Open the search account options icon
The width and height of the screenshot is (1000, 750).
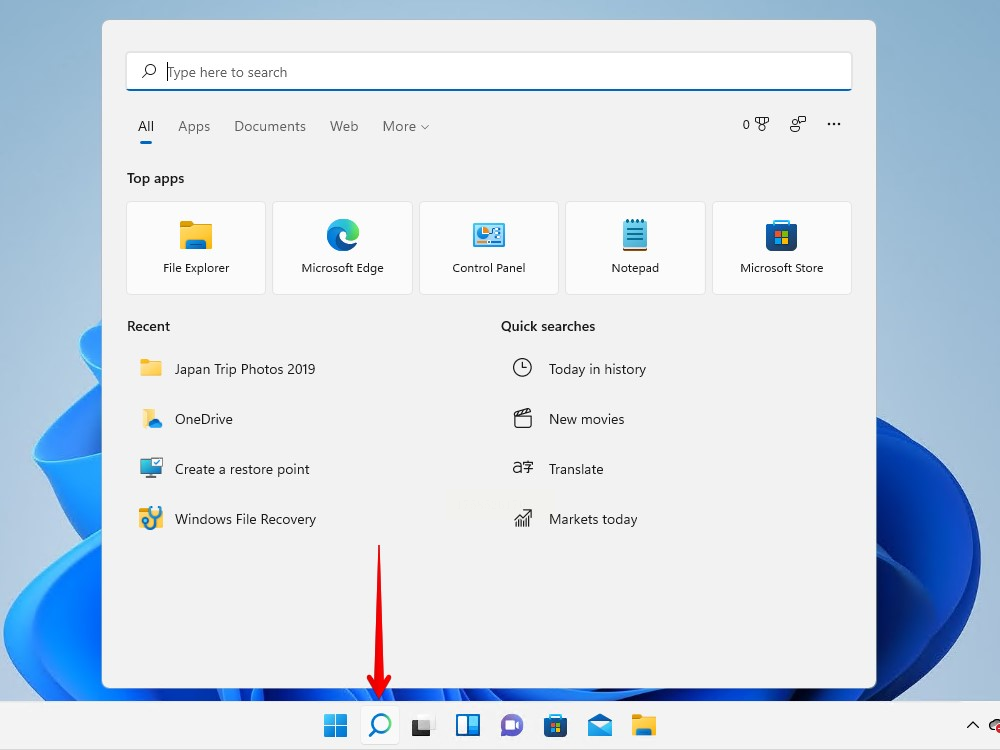tap(797, 125)
